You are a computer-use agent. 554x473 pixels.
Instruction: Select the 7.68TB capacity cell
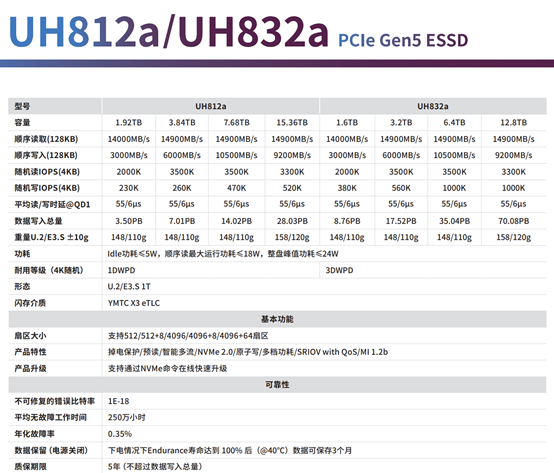236,123
